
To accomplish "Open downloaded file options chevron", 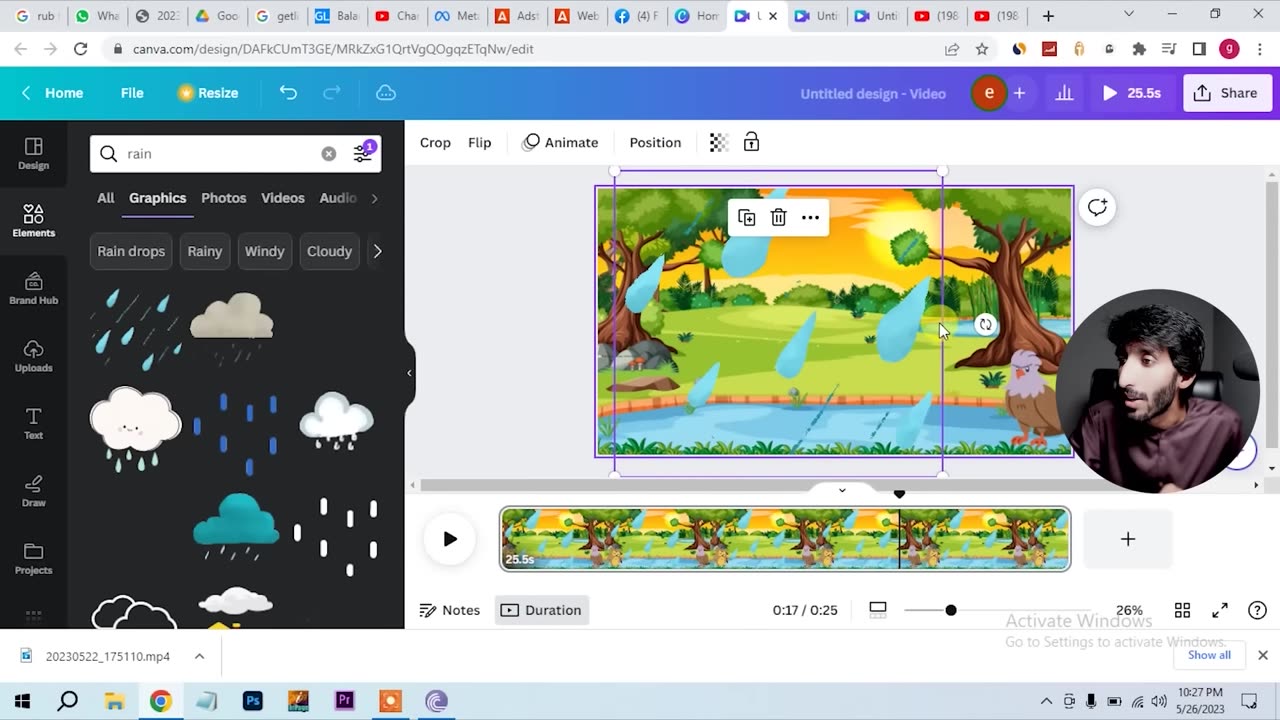I will click(199, 656).
